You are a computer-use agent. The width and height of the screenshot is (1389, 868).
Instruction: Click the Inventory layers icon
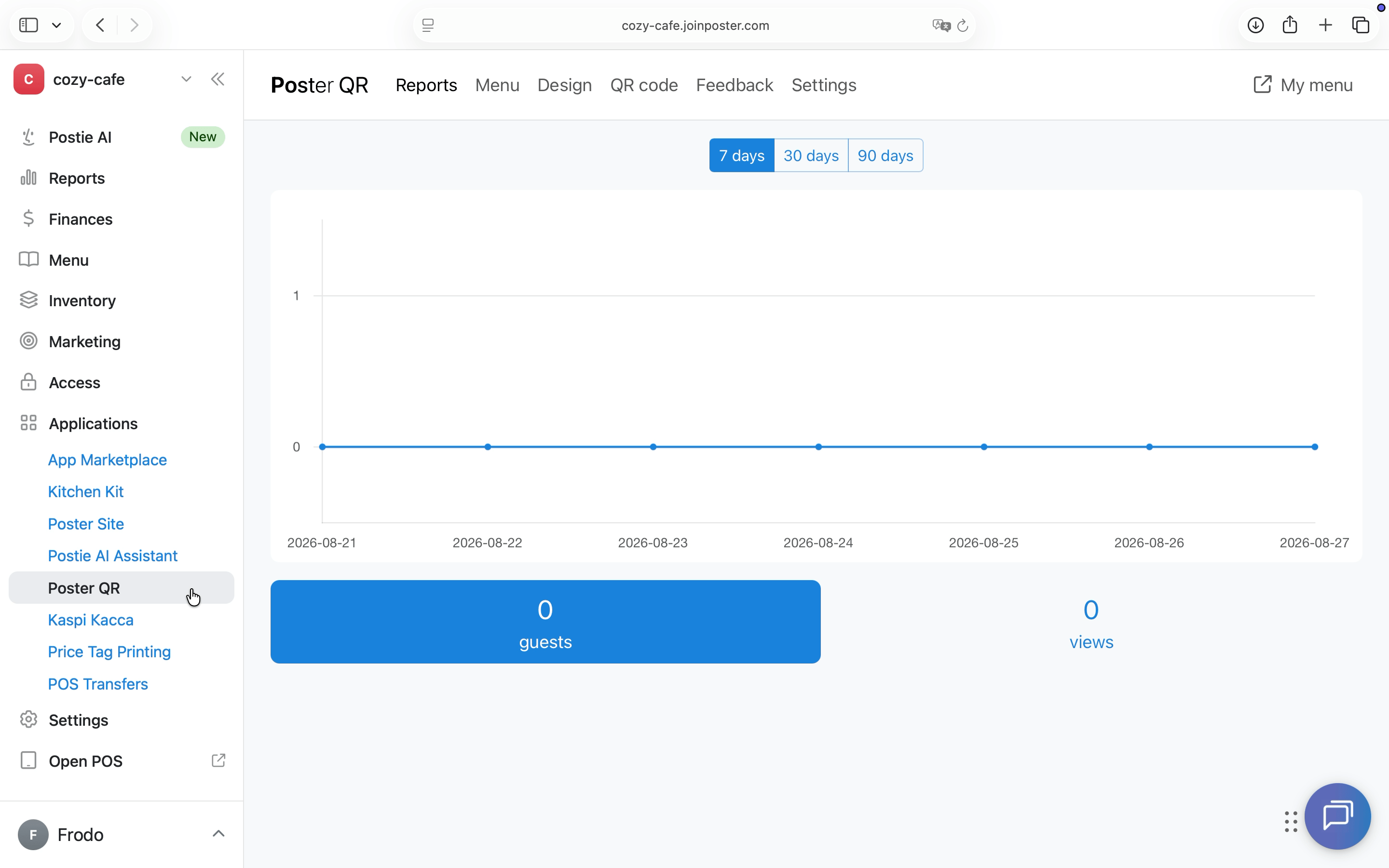coord(29,300)
